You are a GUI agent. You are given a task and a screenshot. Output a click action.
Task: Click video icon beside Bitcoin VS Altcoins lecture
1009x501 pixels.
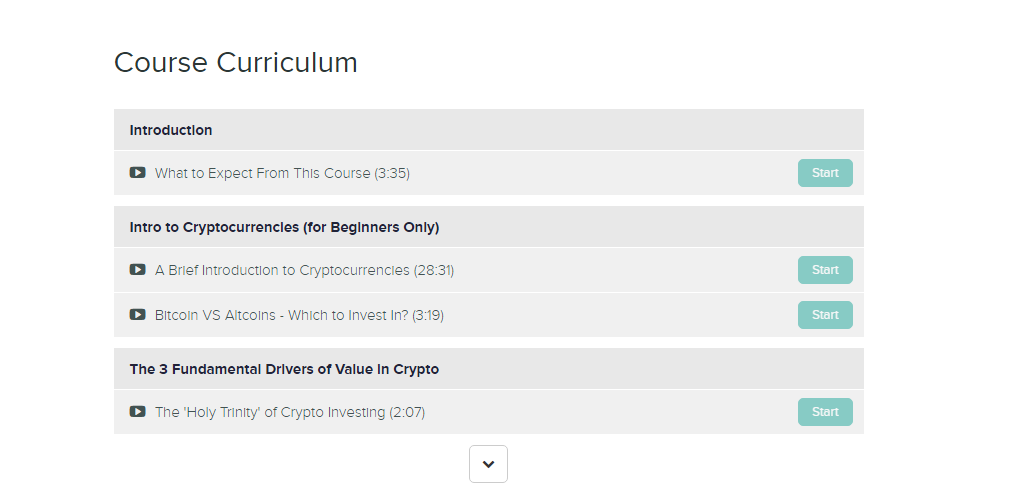pyautogui.click(x=137, y=314)
